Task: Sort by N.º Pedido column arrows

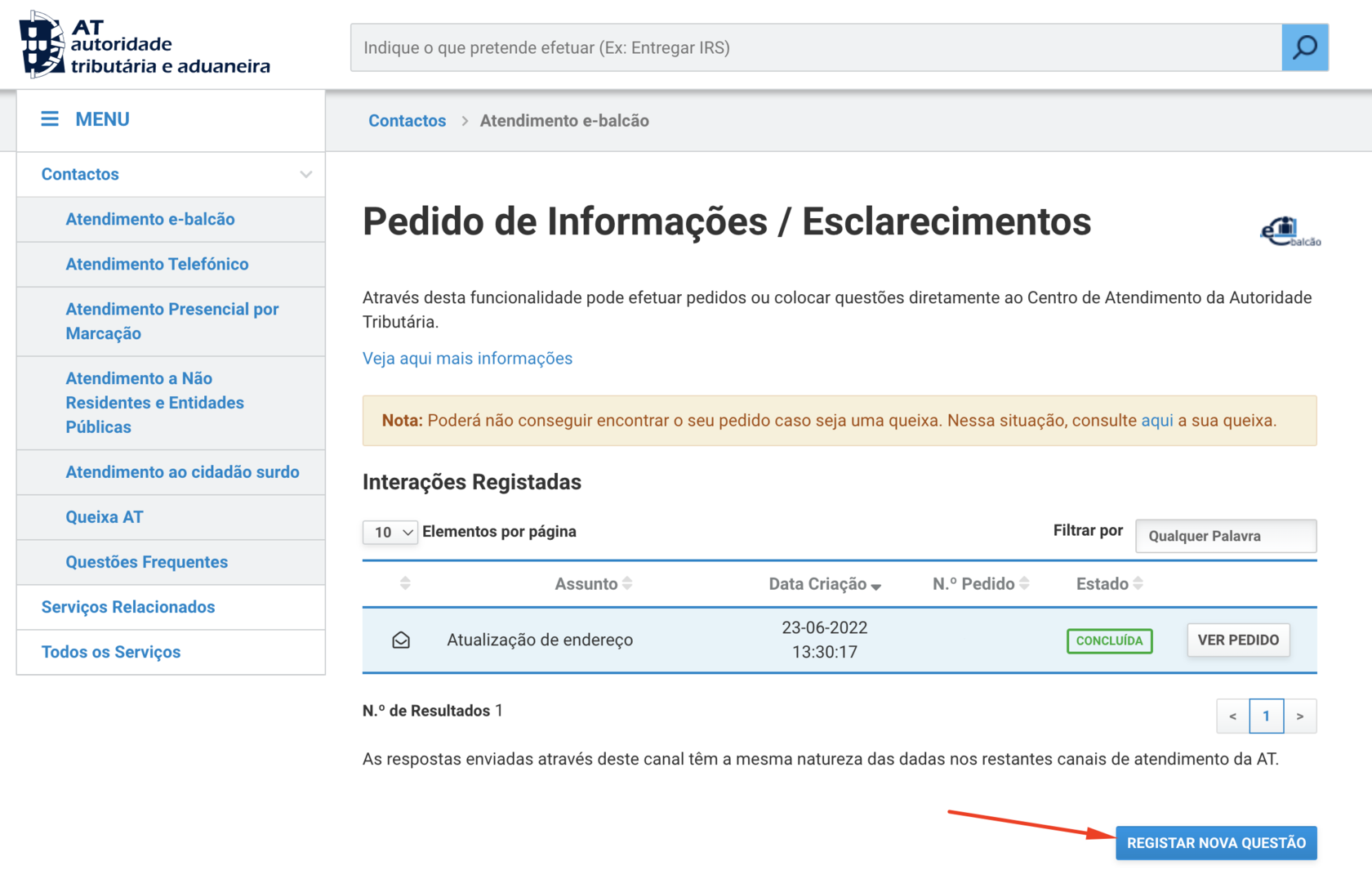Action: (1024, 584)
